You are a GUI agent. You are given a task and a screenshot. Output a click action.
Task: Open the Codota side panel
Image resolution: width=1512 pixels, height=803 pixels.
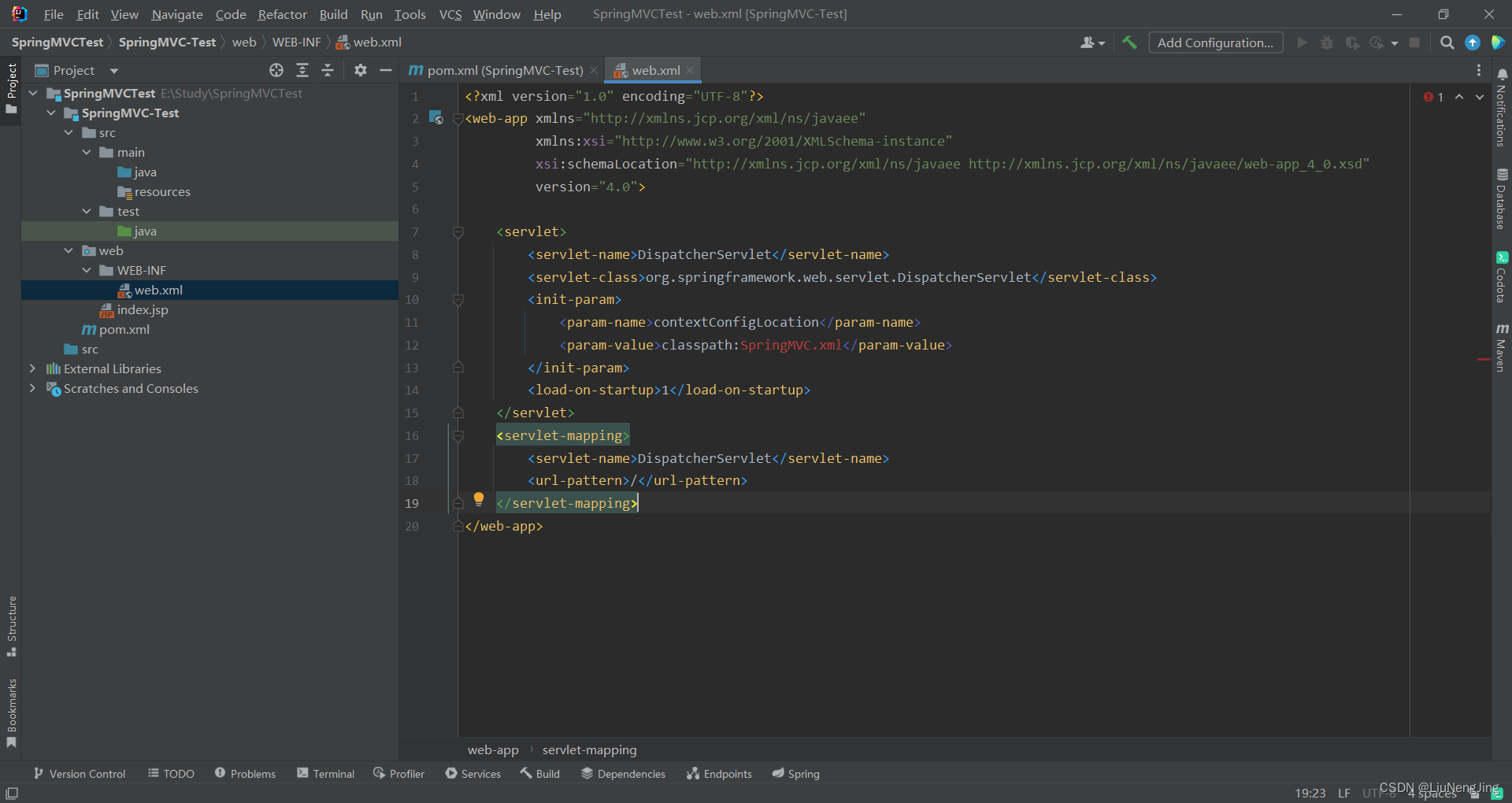pyautogui.click(x=1502, y=277)
